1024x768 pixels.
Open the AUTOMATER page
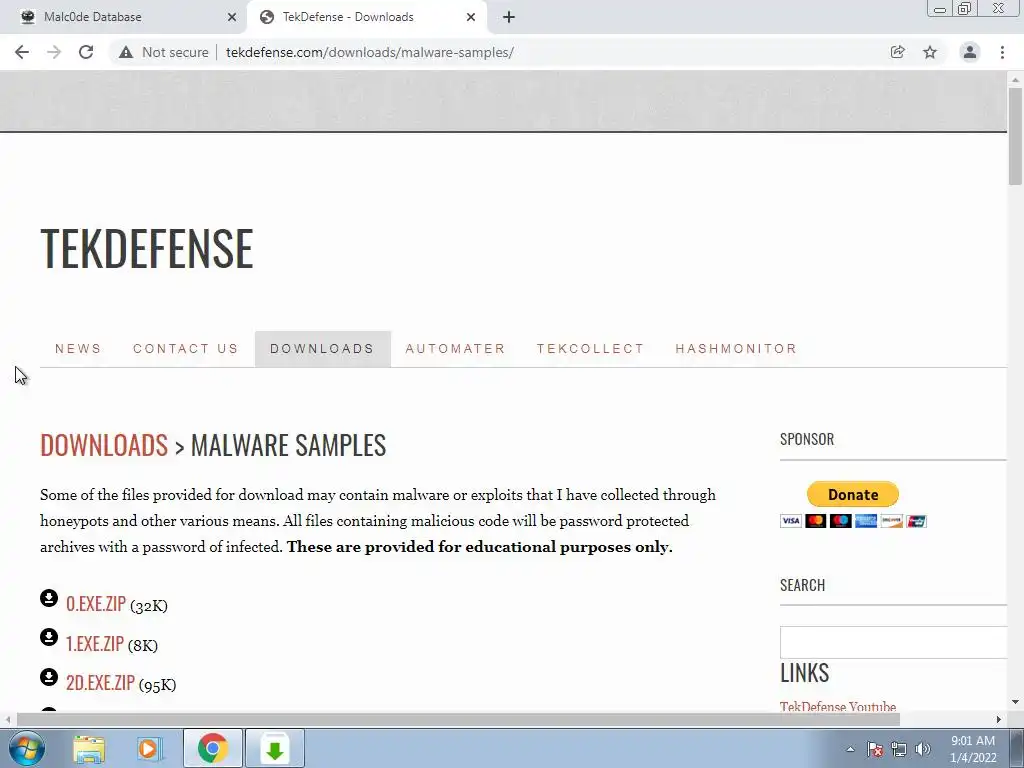[456, 349]
